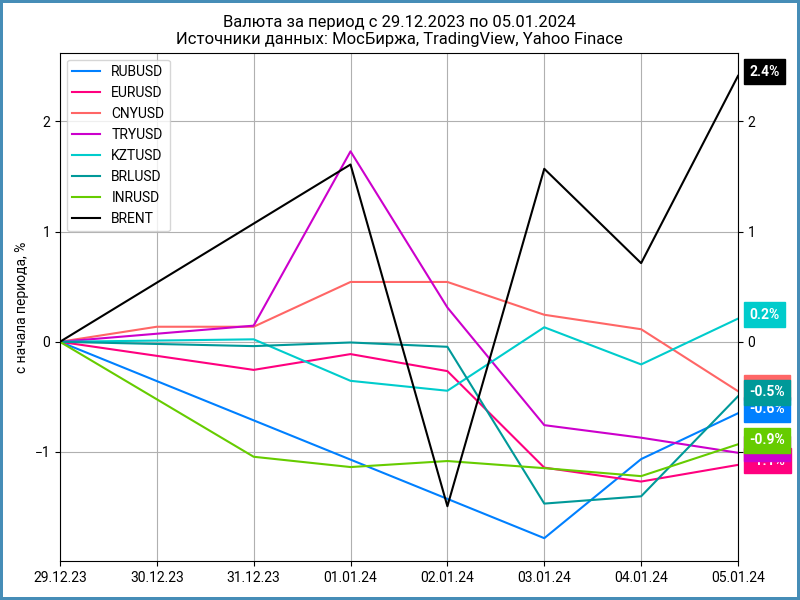
Task: Click the RUBUSD legend label
Action: coord(136,71)
